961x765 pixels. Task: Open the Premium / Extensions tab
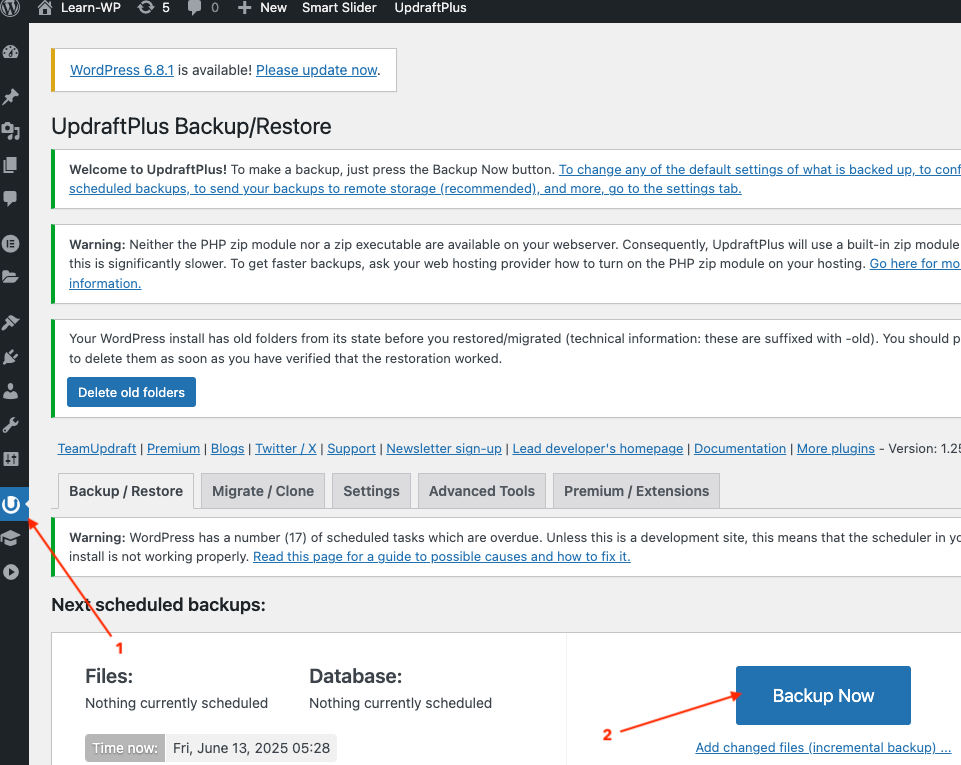click(636, 491)
